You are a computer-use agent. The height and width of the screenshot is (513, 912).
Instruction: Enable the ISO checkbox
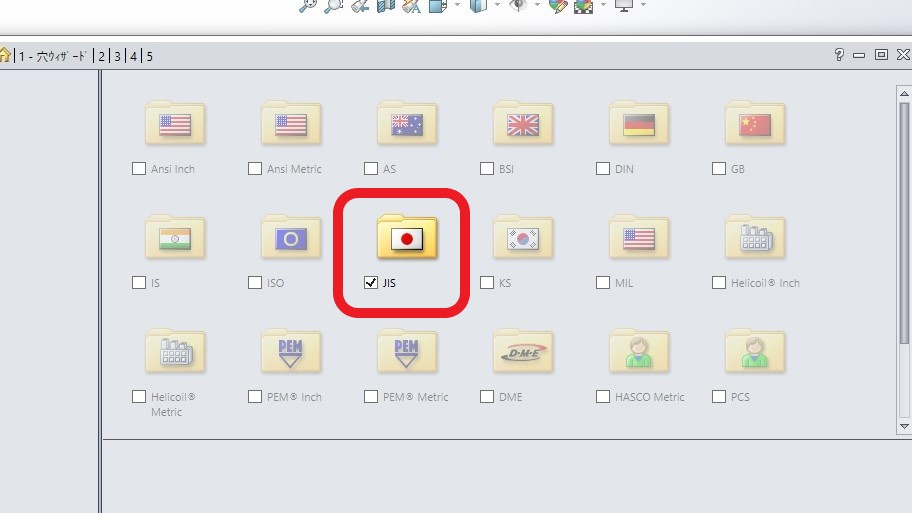pos(255,283)
